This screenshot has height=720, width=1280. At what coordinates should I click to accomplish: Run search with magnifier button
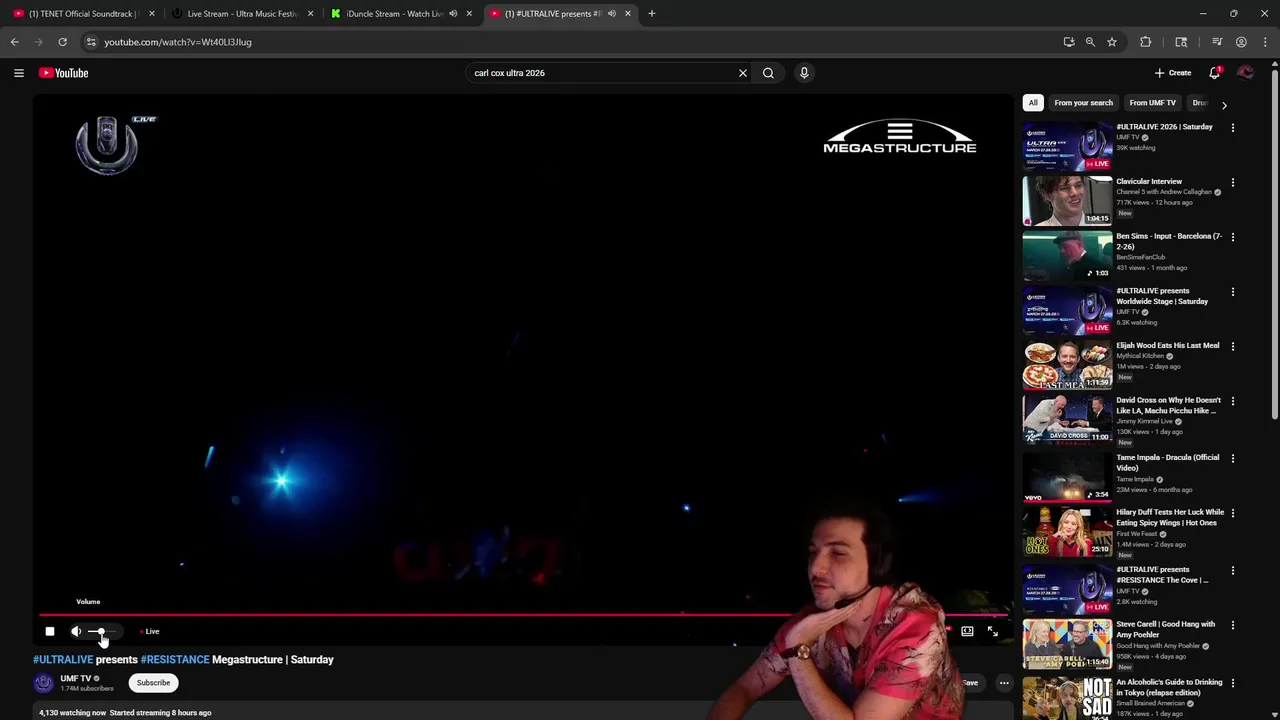(768, 73)
